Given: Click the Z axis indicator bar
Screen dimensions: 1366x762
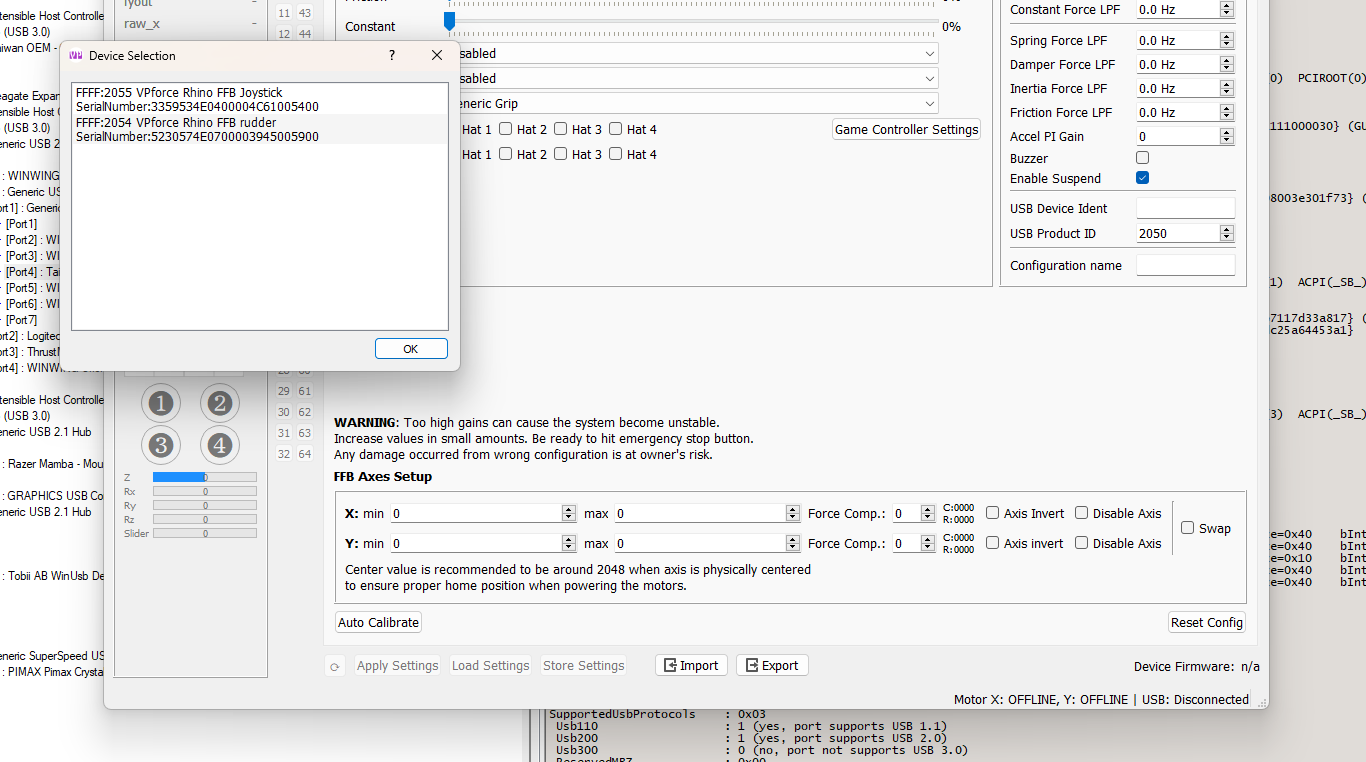Looking at the screenshot, I should (x=204, y=478).
